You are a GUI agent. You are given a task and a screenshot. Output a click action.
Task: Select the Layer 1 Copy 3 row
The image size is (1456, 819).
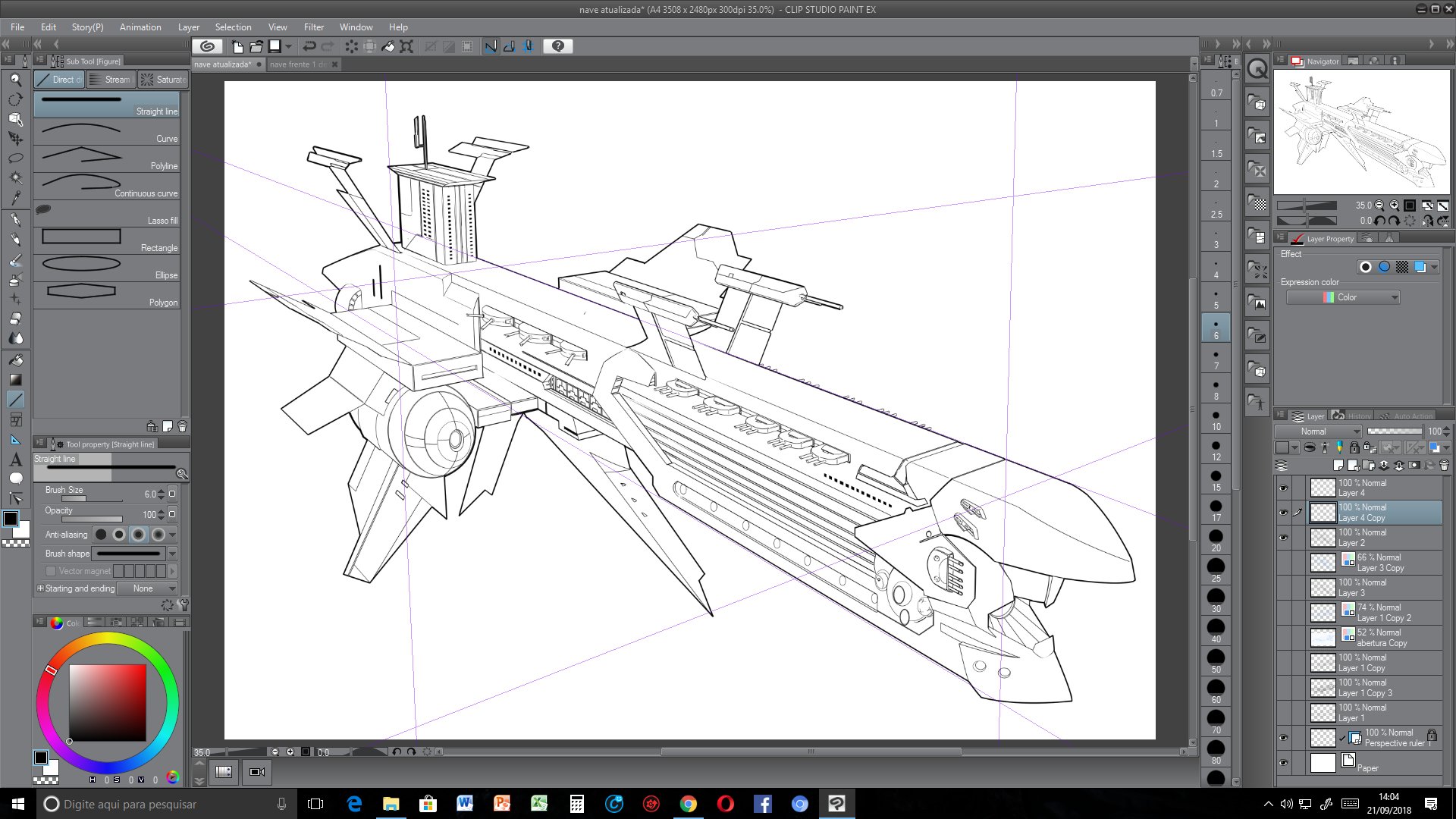coord(1375,688)
